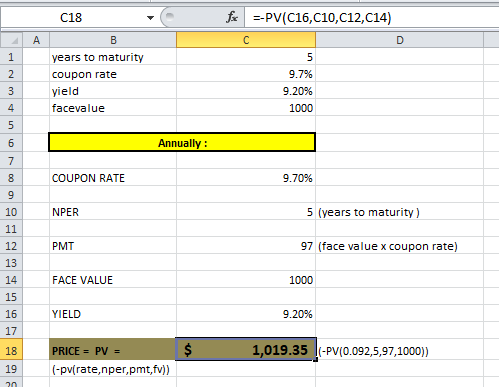Click the 'FACE VALUE' label cell
Image resolution: width=499 pixels, height=387 pixels.
(x=113, y=280)
